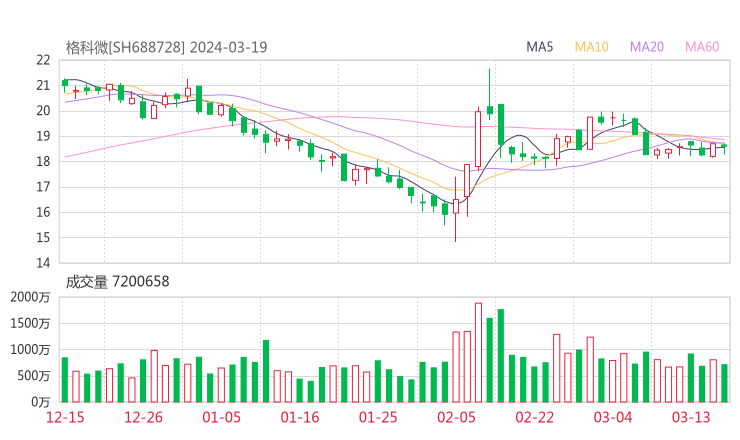The height and width of the screenshot is (440, 740).
Task: Click the candlestick with the lowest wick near 15
Action: tap(456, 209)
